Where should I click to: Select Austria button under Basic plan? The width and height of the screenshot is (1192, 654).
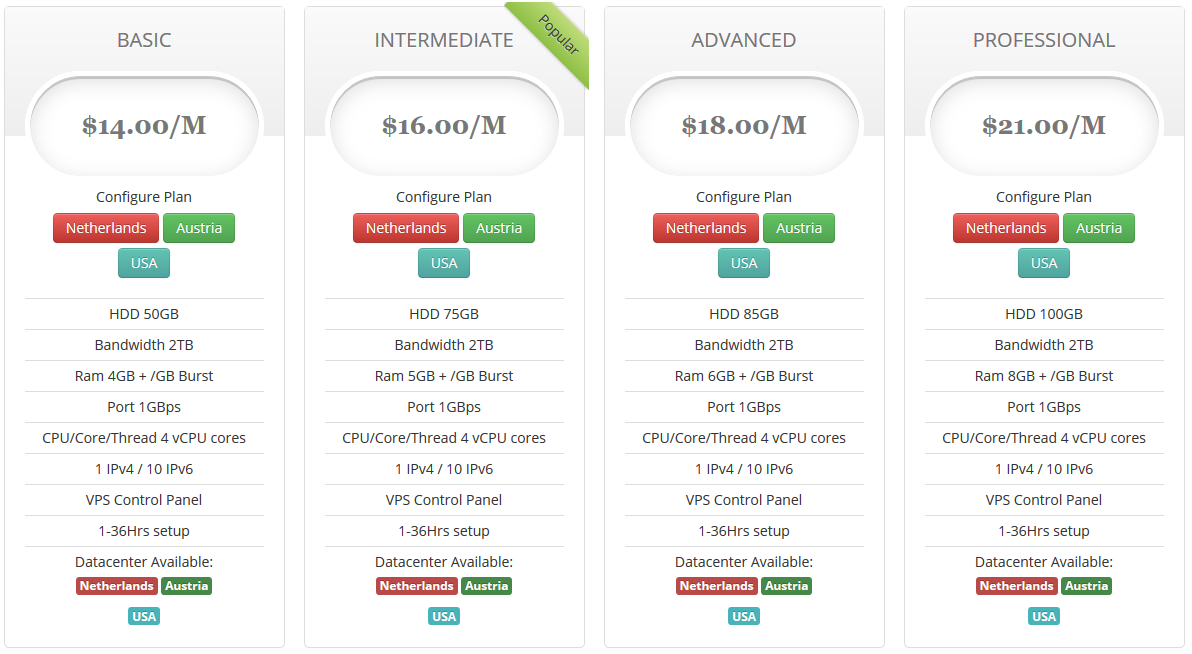(199, 228)
